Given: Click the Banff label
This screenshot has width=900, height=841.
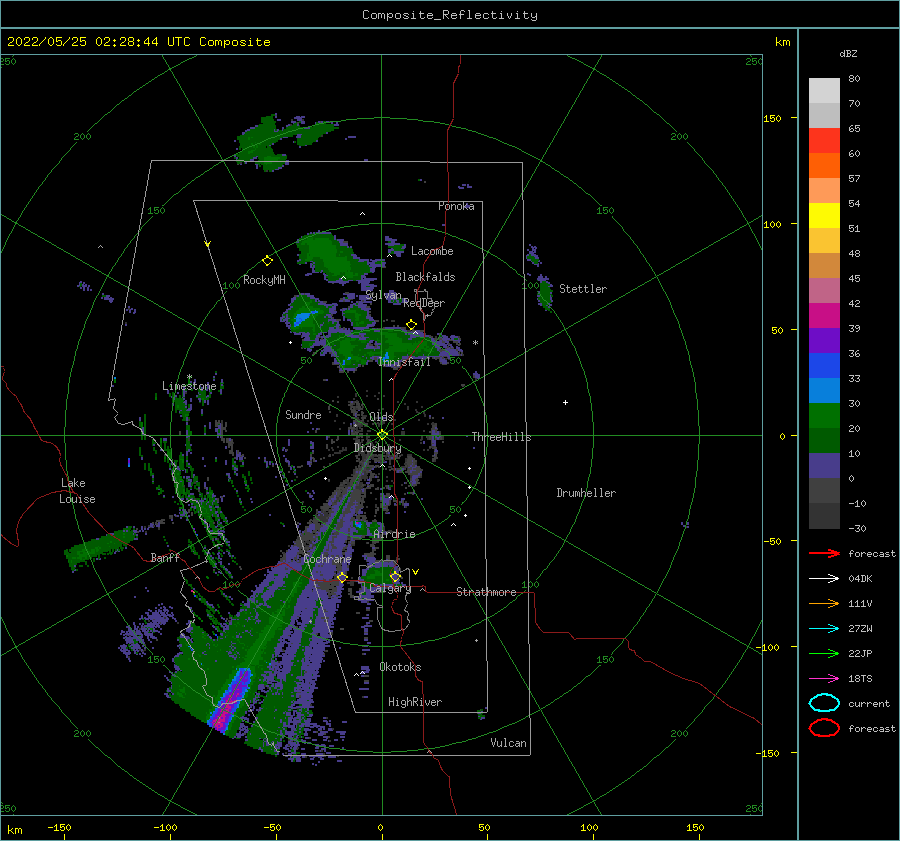Looking at the screenshot, I should pyautogui.click(x=165, y=557).
